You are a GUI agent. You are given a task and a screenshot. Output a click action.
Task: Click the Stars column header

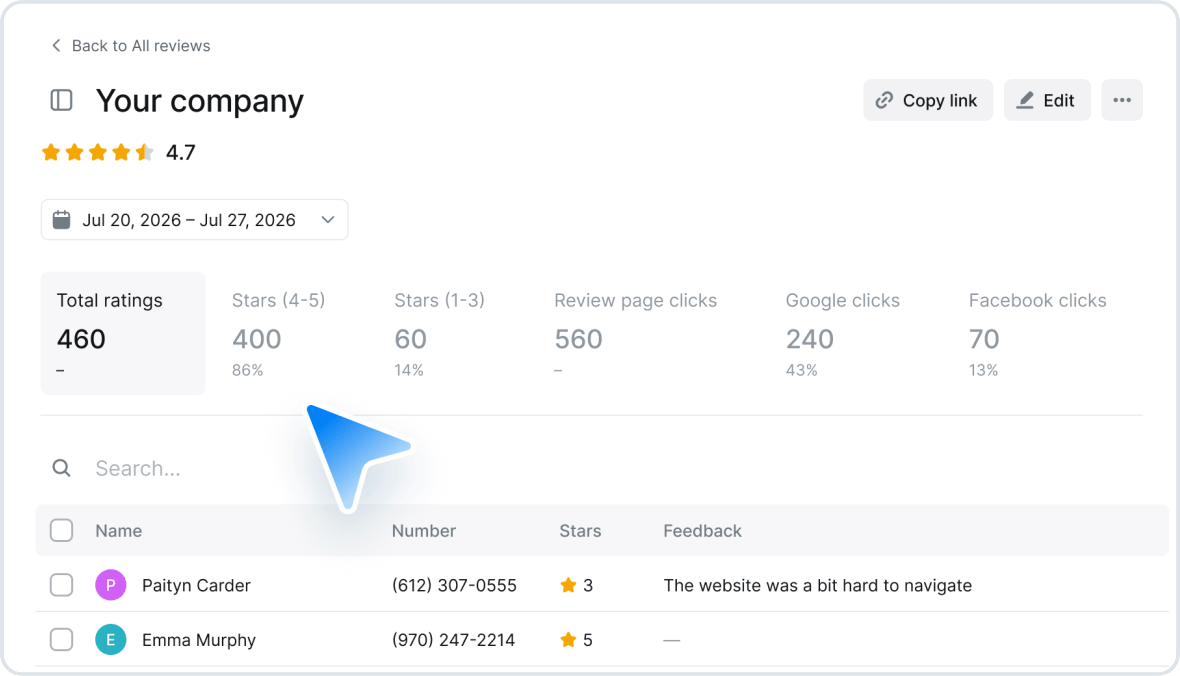(x=580, y=531)
